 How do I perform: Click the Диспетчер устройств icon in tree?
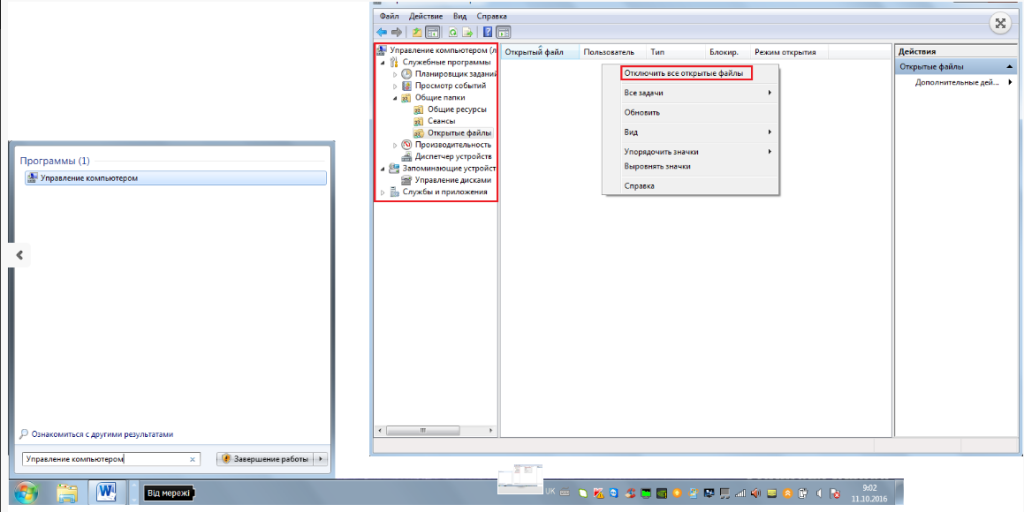click(406, 157)
